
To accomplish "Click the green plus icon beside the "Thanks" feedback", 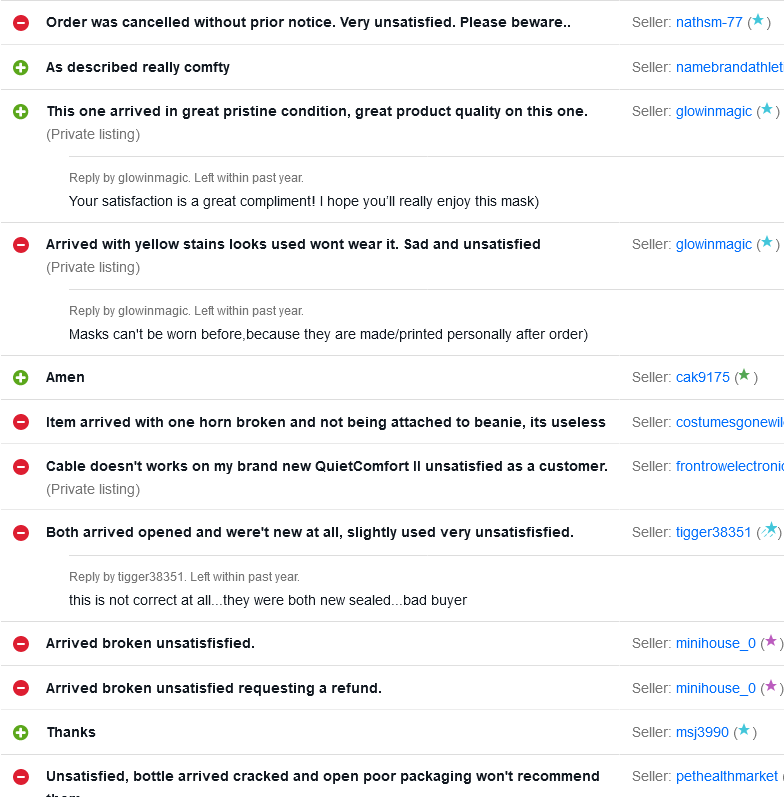I will pos(21,732).
